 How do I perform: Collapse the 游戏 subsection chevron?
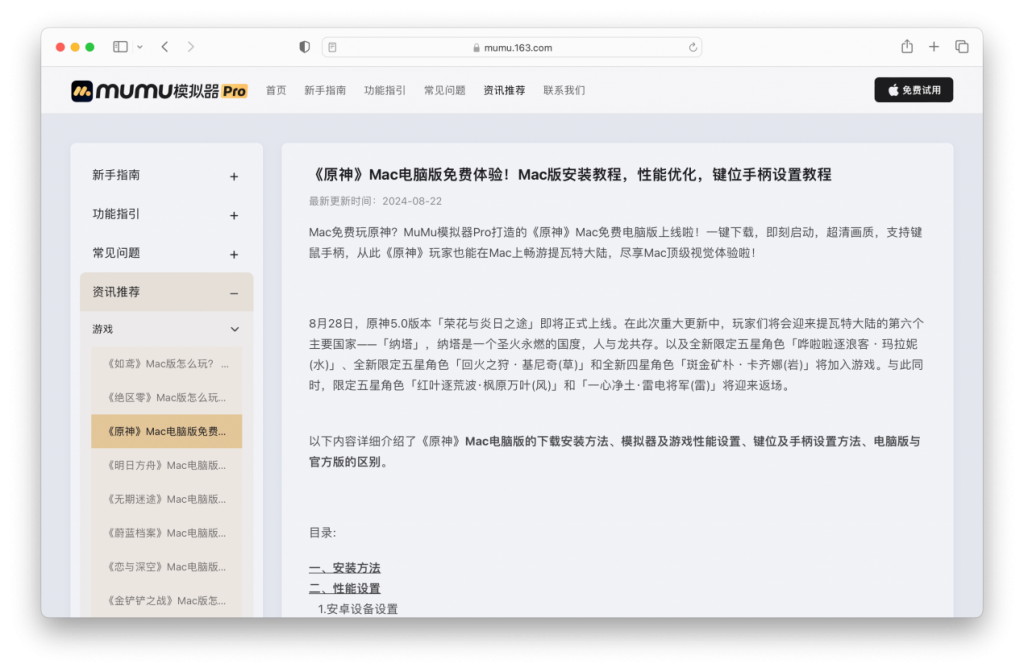pyautogui.click(x=234, y=330)
